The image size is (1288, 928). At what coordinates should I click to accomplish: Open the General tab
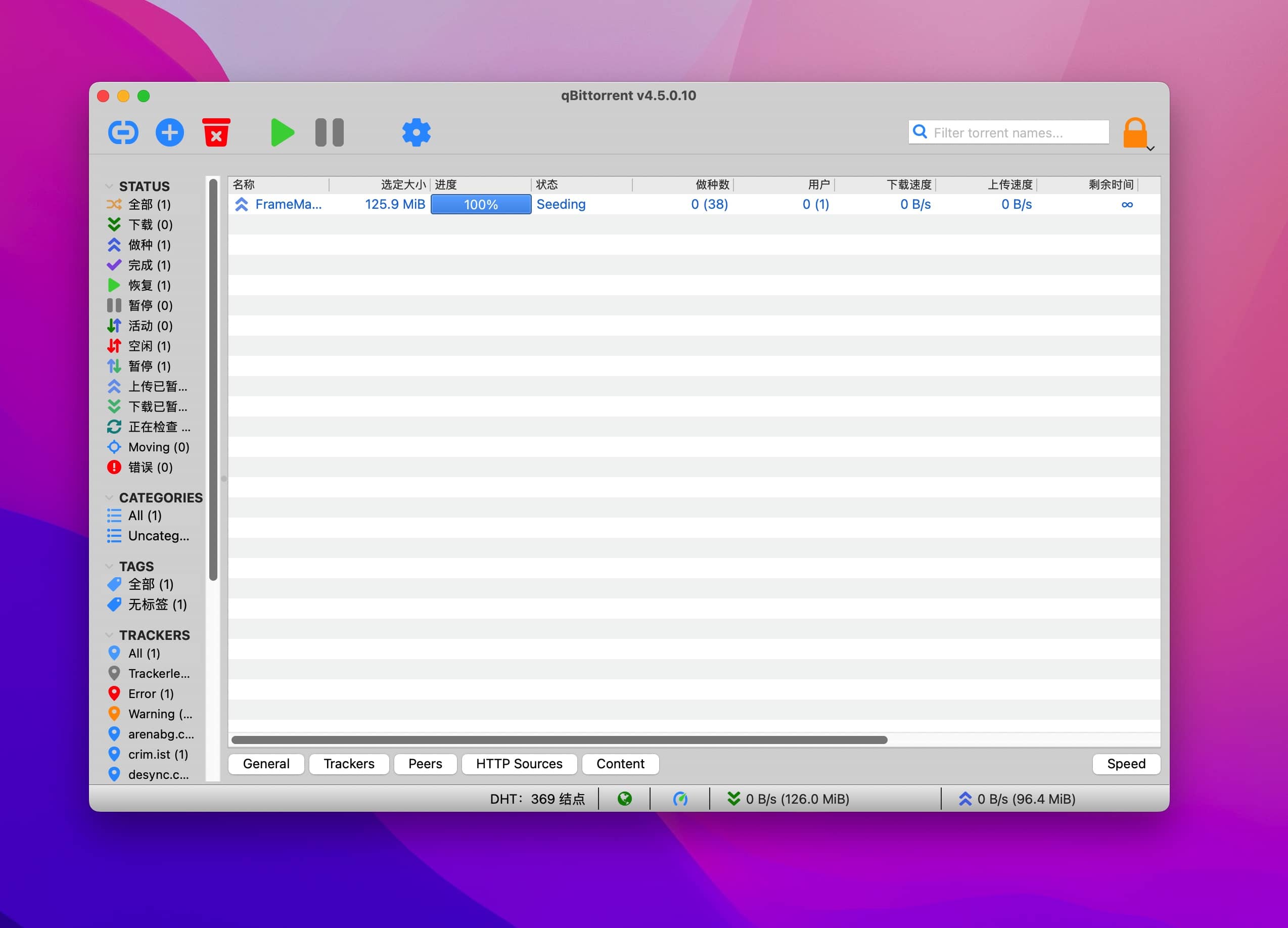[266, 764]
